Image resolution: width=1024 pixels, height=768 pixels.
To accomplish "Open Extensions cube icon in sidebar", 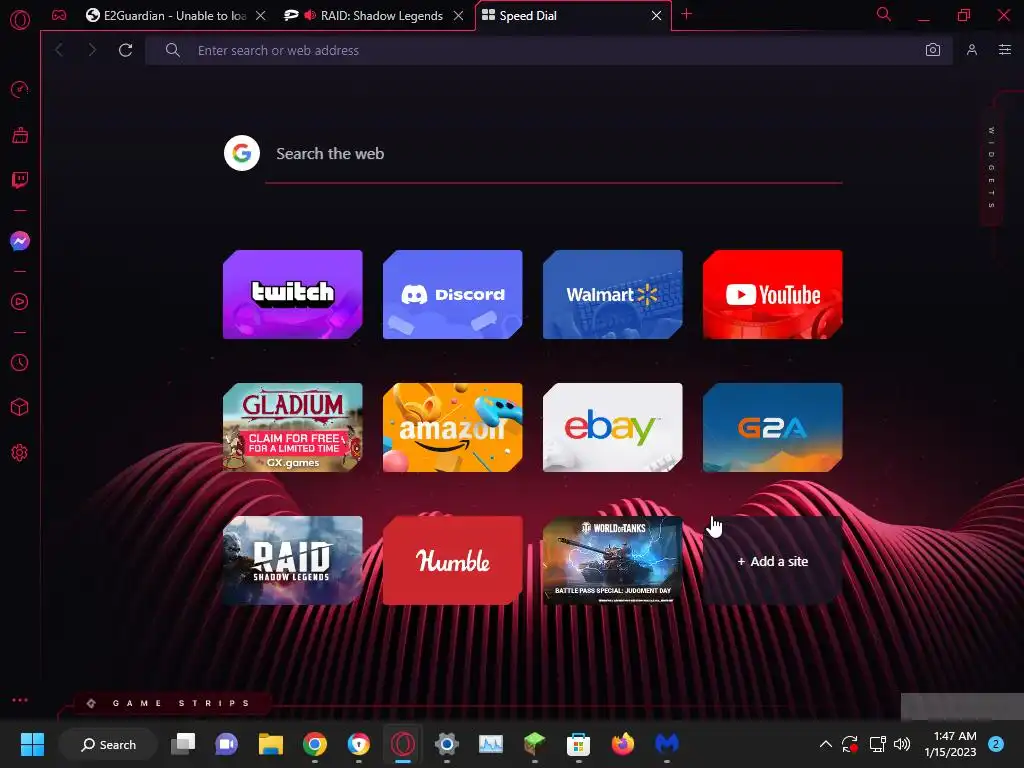I will (x=20, y=408).
